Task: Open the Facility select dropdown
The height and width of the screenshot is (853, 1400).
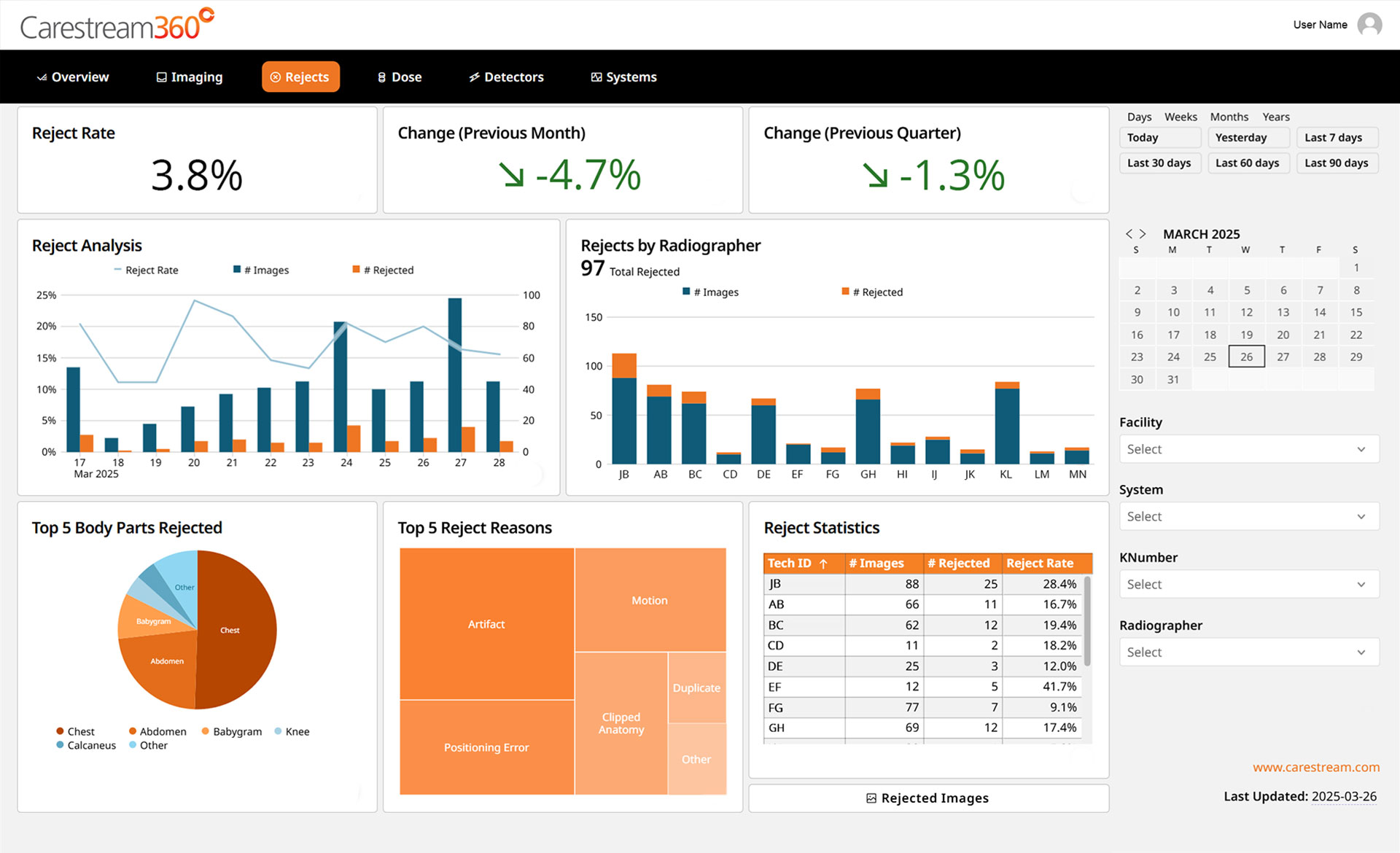Action: coord(1248,449)
